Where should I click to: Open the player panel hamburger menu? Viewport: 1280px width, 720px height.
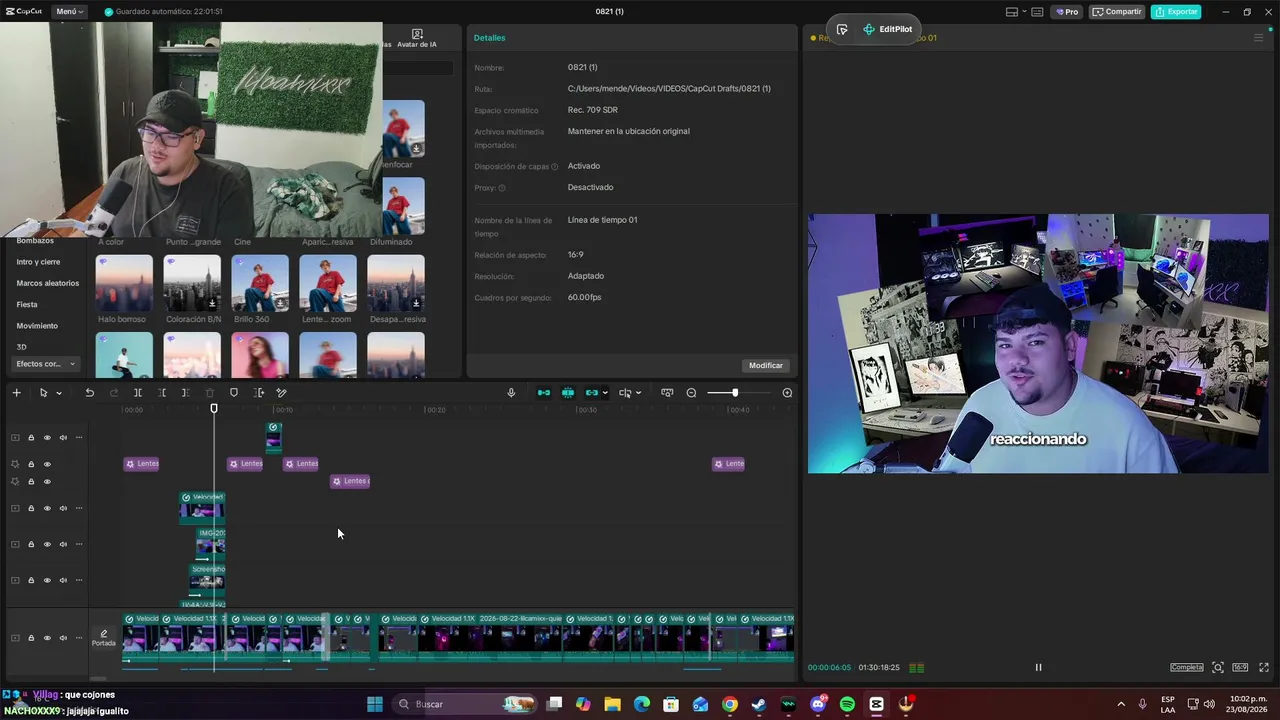point(1258,38)
